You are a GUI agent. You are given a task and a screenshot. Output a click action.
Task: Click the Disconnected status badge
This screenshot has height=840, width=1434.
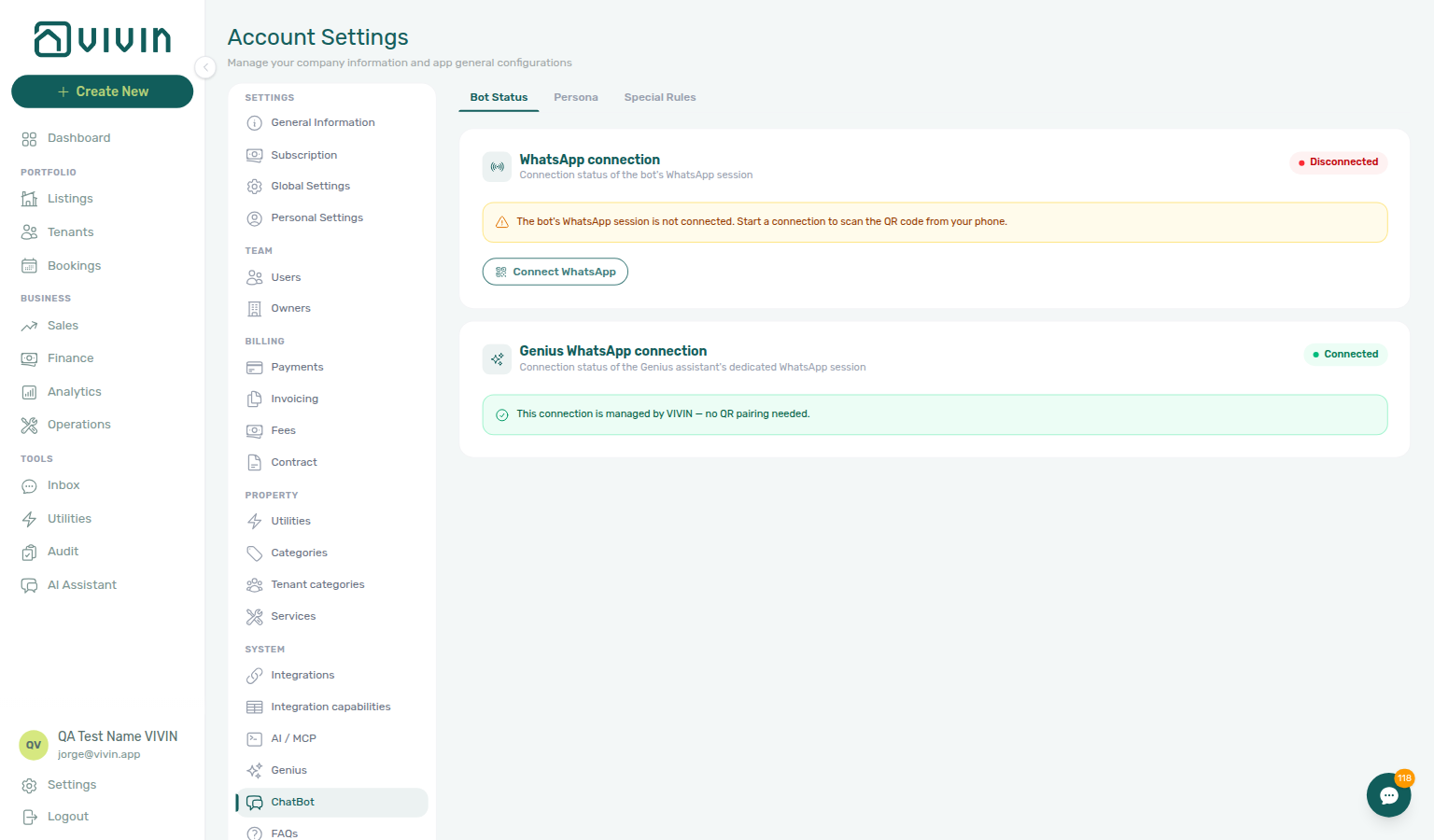click(1338, 162)
